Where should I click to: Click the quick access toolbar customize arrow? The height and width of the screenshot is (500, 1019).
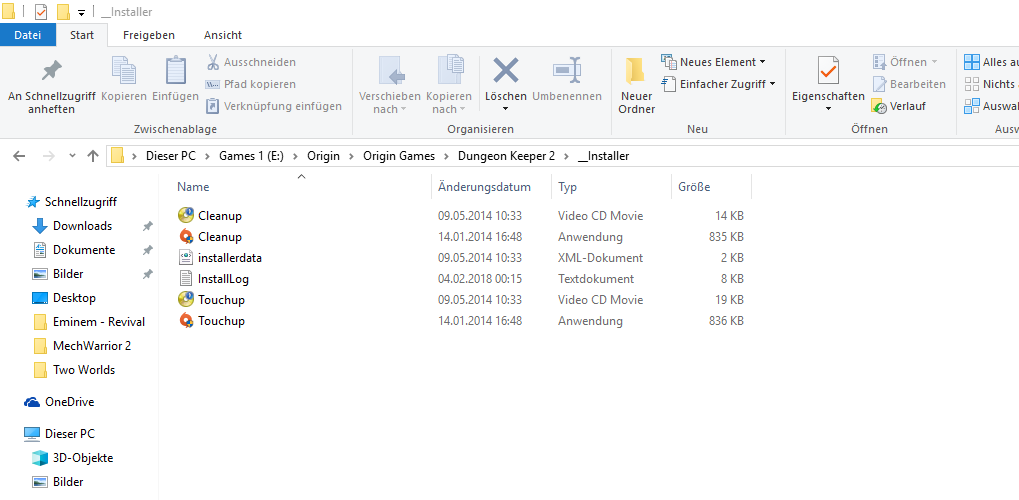tap(81, 12)
